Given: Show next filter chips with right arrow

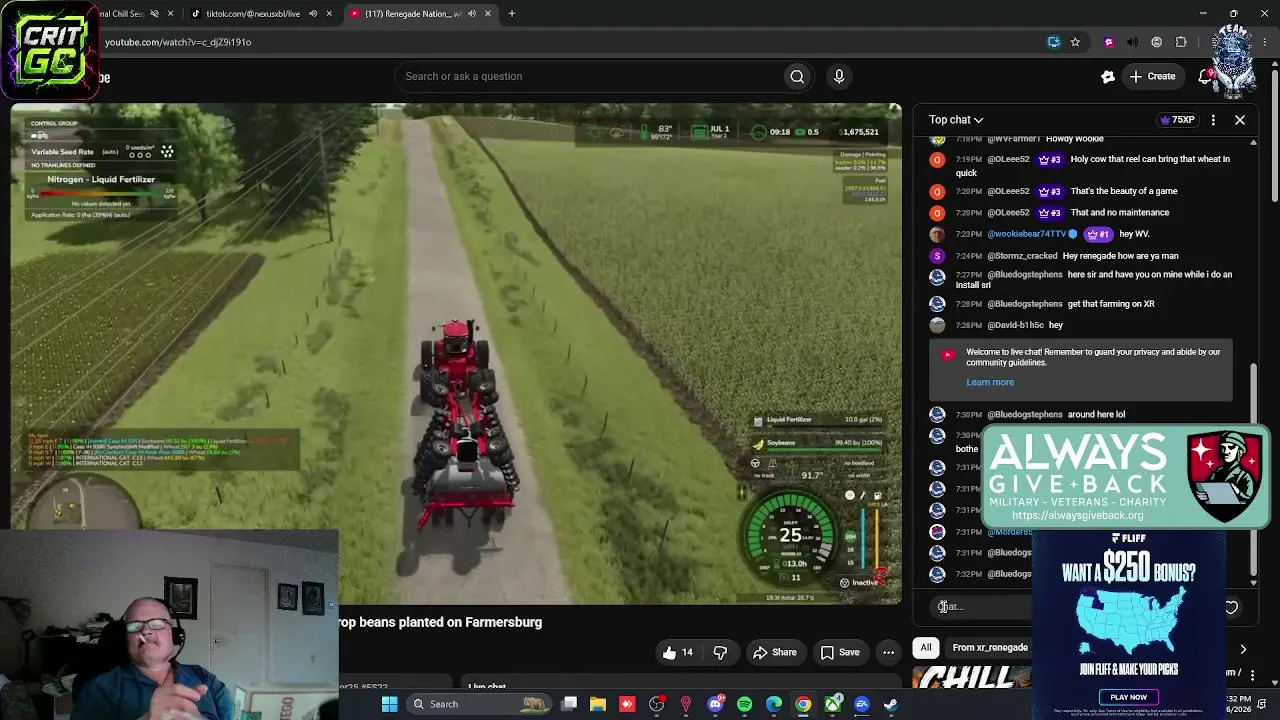Looking at the screenshot, I should pos(1243,649).
